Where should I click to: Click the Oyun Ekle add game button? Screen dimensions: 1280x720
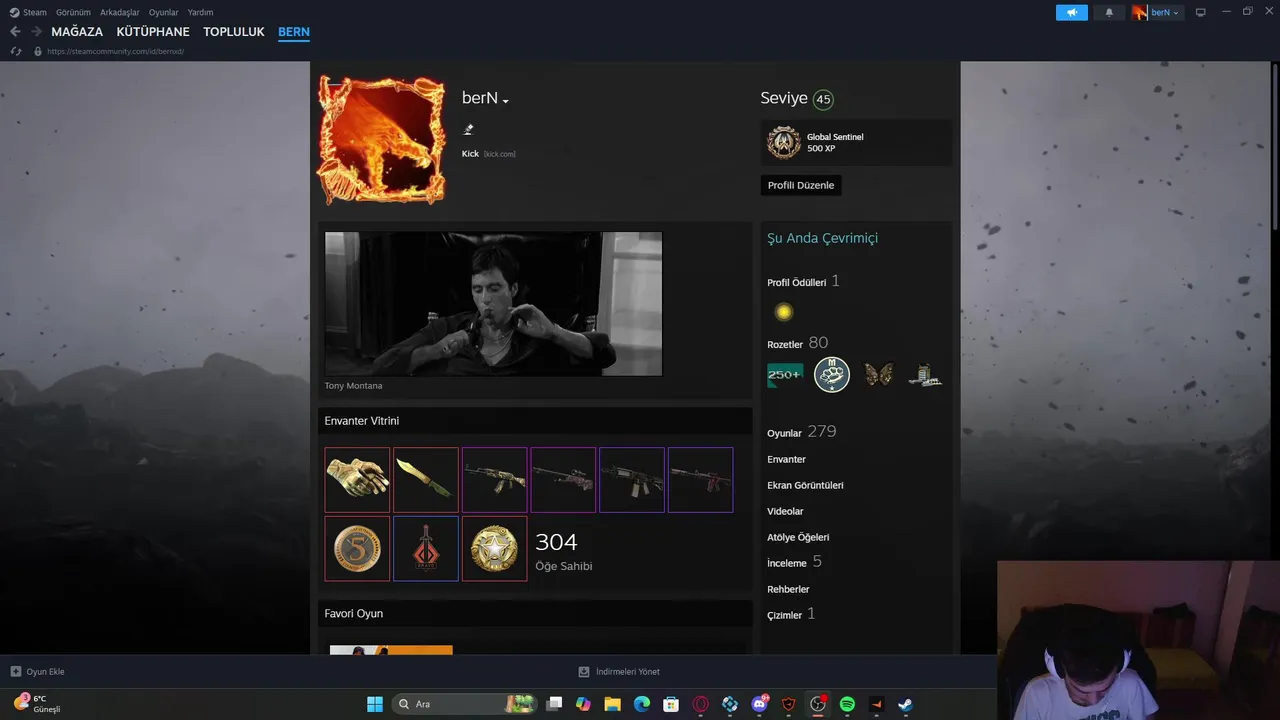[37, 672]
